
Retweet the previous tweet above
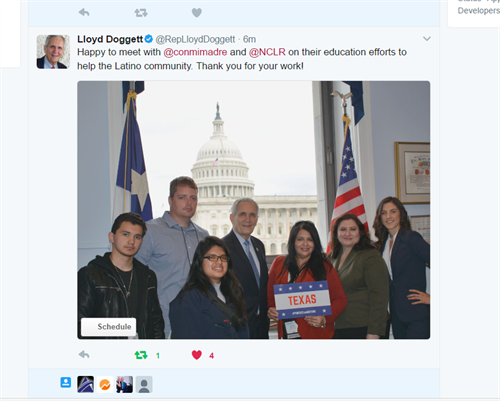(141, 13)
